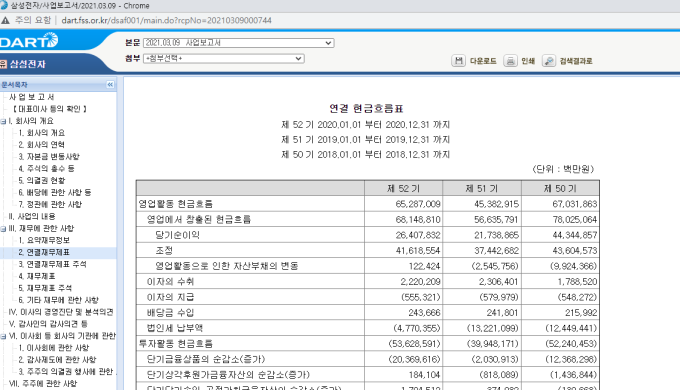Click the print (인쇄) printer icon
This screenshot has height=390, width=680.
click(x=510, y=61)
